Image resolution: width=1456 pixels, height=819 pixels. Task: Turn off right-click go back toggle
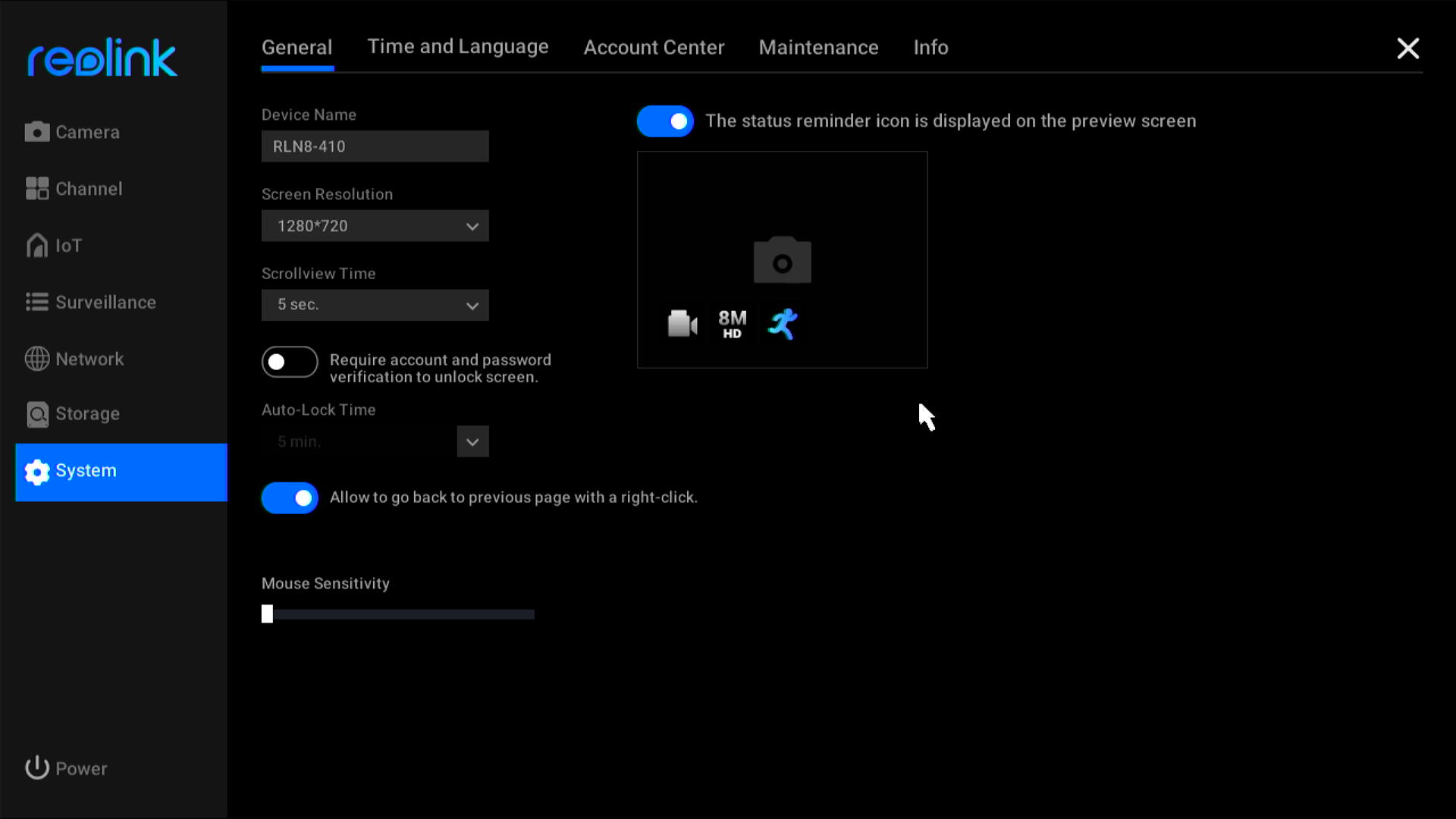[290, 498]
